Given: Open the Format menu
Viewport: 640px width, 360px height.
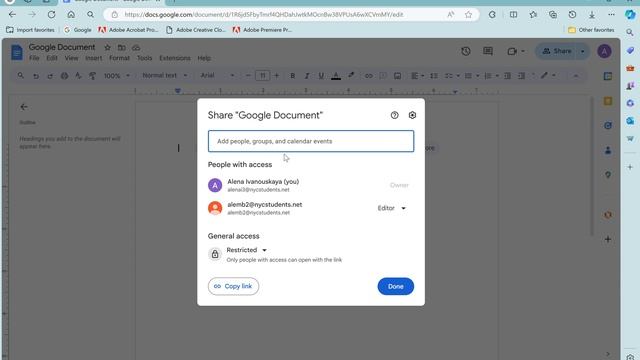Looking at the screenshot, I should click(119, 58).
